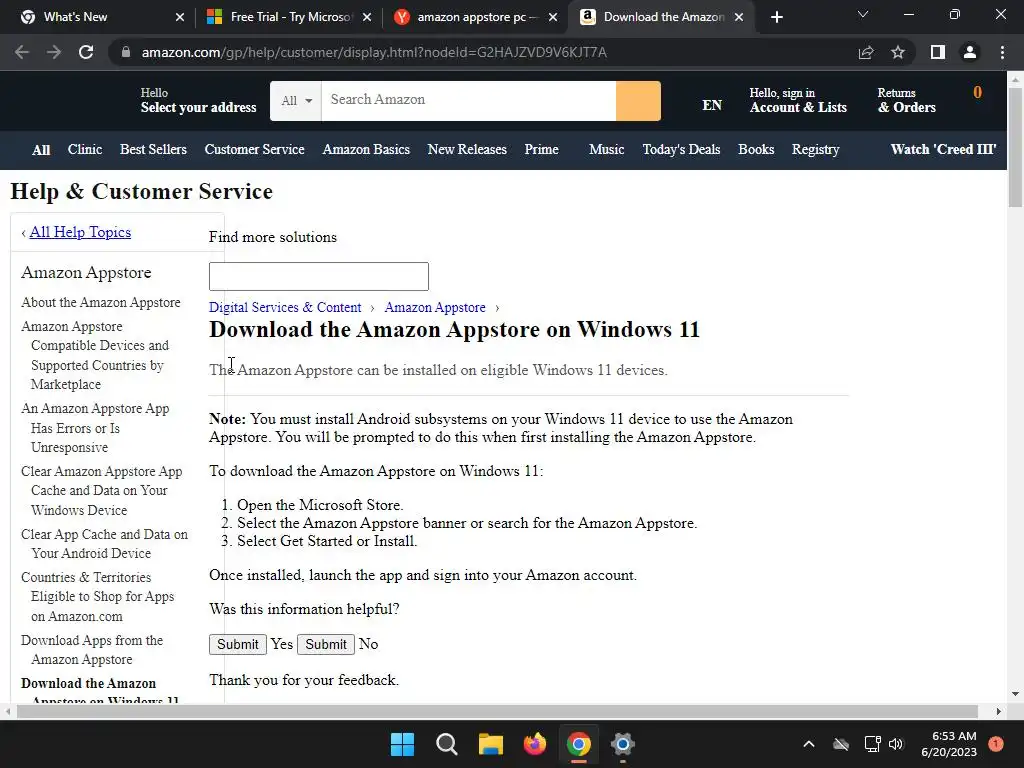Click the Search Amazon field
Viewport: 1024px width, 768px height.
(x=468, y=101)
